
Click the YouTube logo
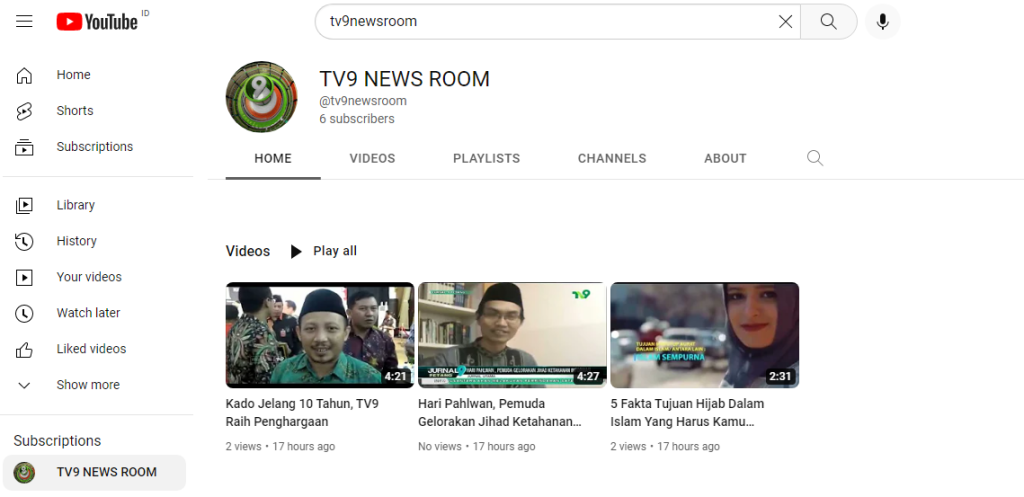tap(97, 22)
